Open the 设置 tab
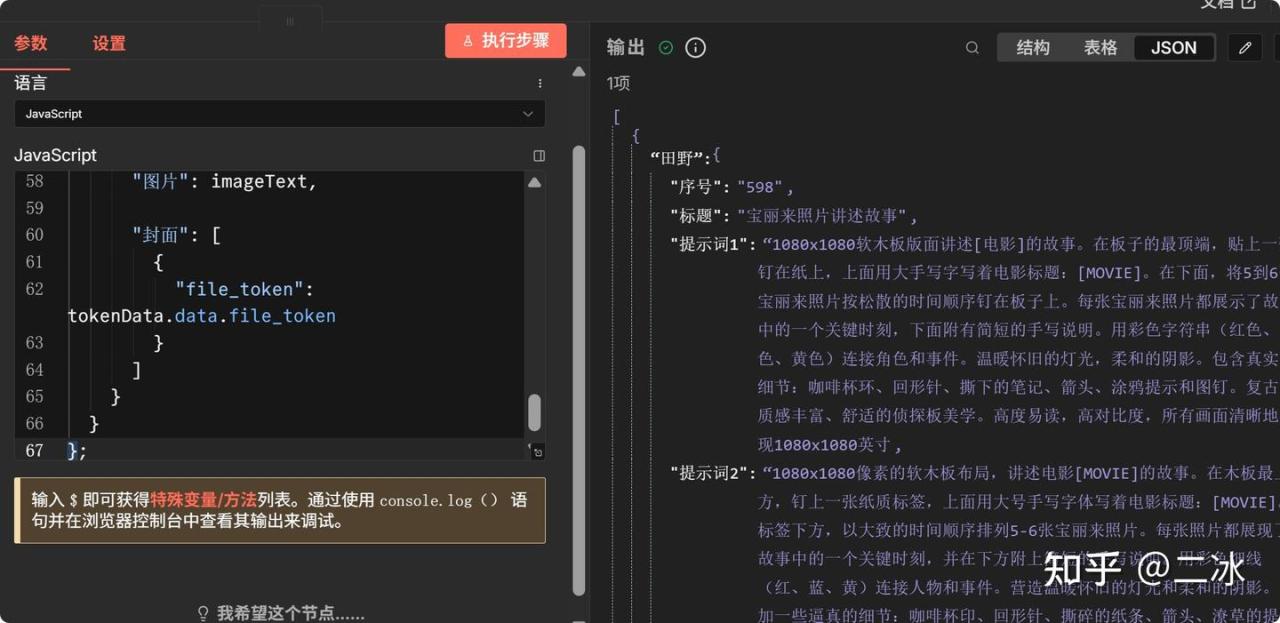 click(x=109, y=43)
